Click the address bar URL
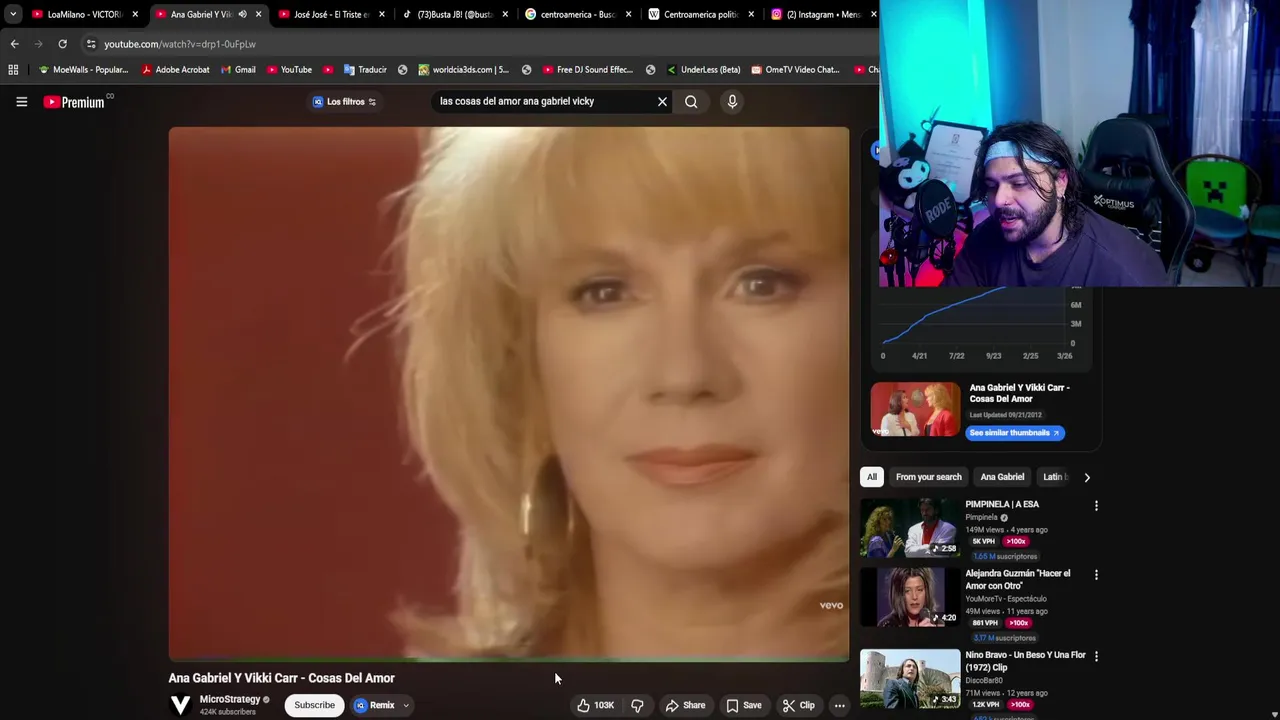1280x720 pixels. click(180, 44)
